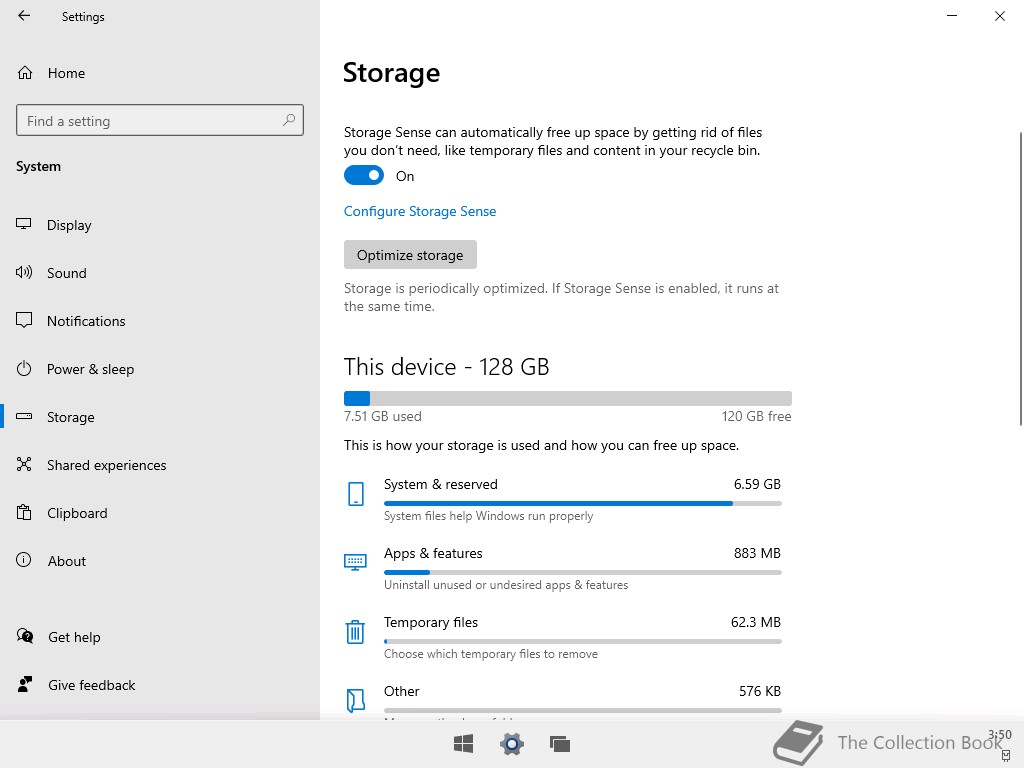
Task: Focus the Find a setting field
Action: pyautogui.click(x=160, y=120)
